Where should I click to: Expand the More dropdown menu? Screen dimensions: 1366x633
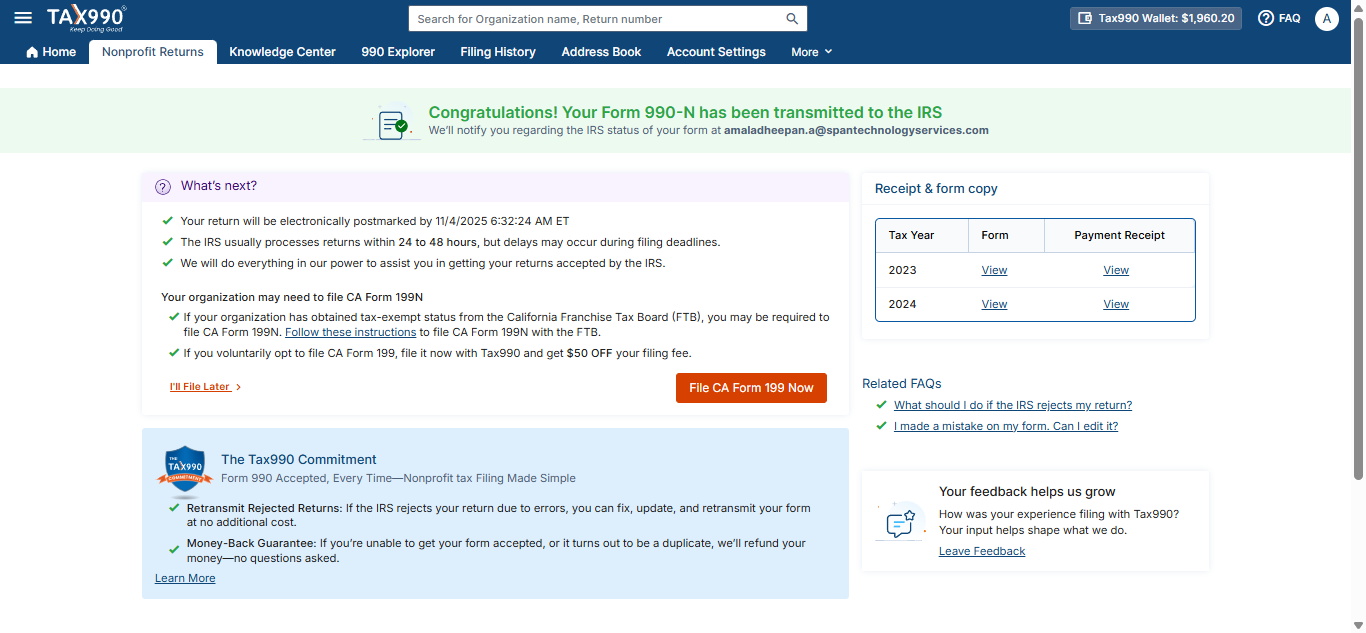coord(812,52)
